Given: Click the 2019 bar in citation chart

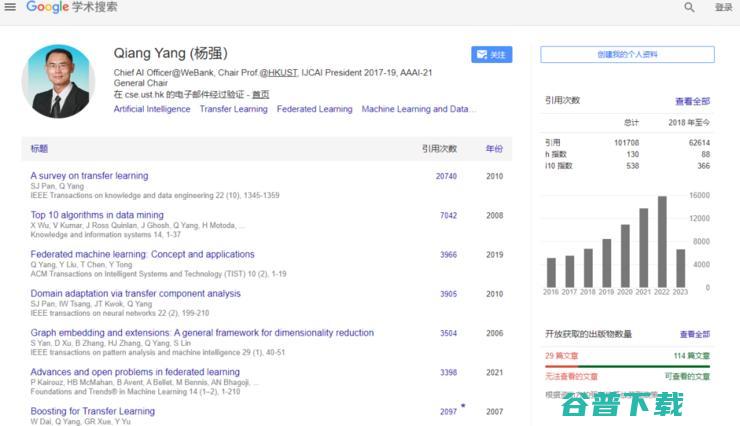Looking at the screenshot, I should pos(606,263).
